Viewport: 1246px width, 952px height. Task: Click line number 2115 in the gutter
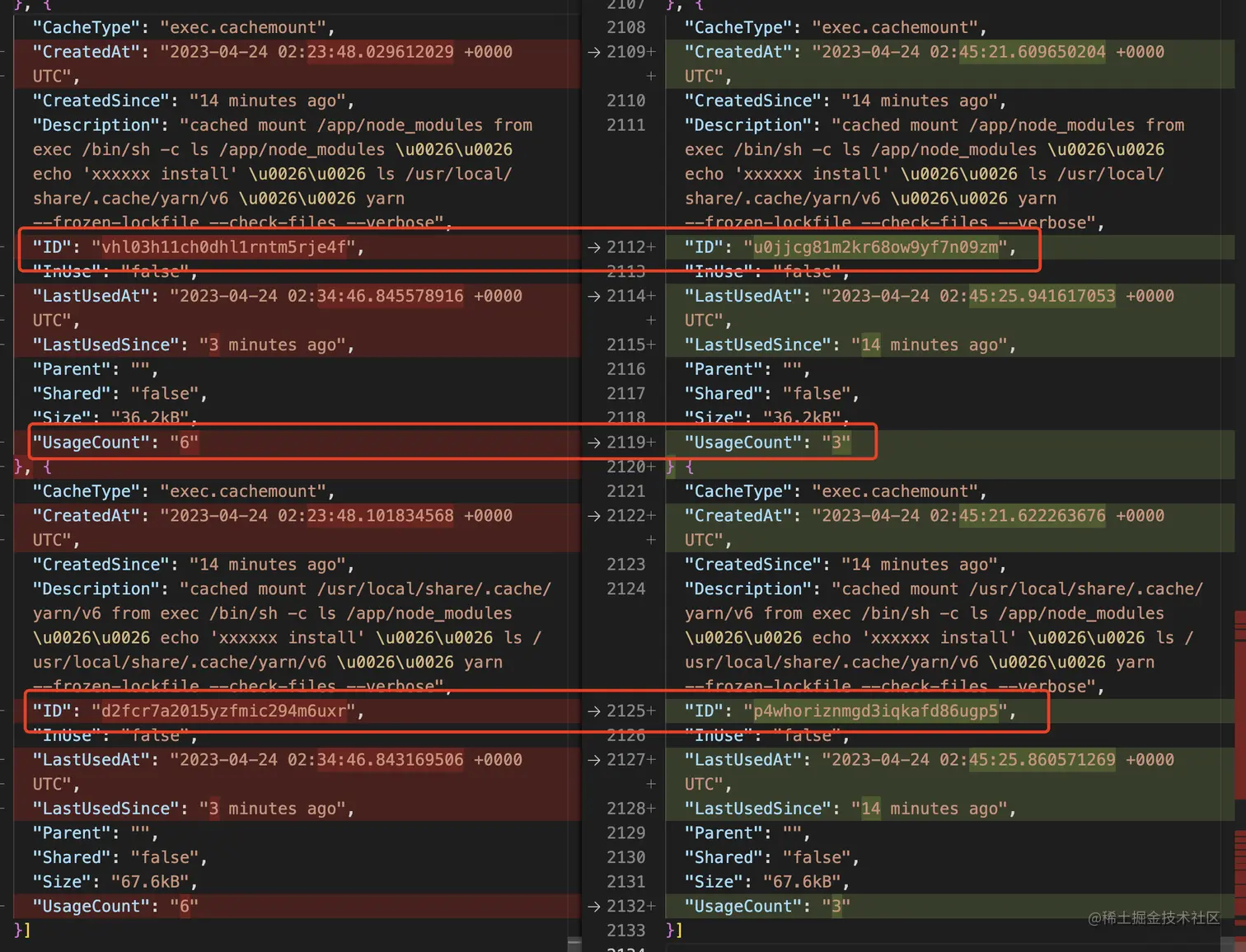pyautogui.click(x=626, y=345)
